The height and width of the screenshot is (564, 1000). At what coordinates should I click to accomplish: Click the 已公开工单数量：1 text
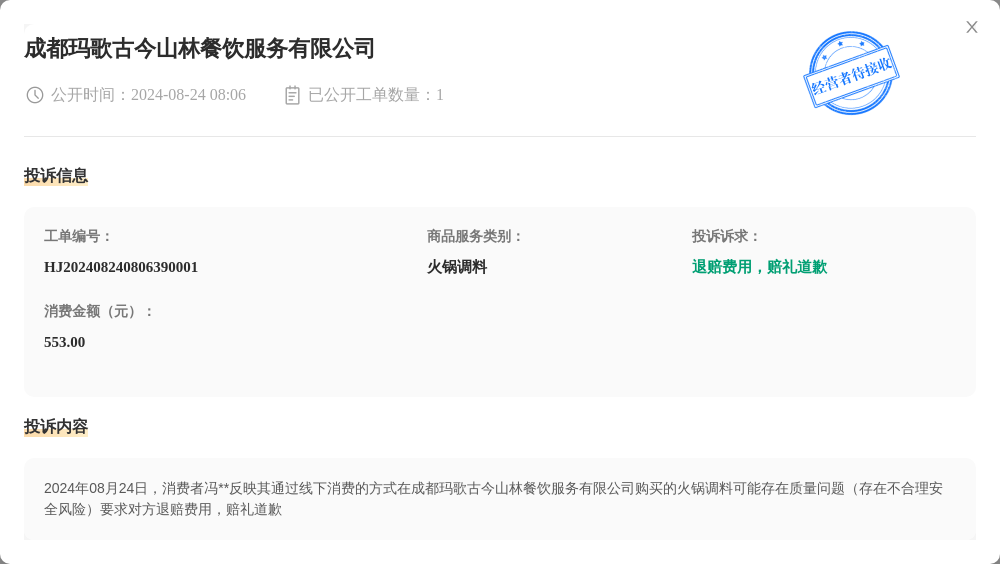[x=376, y=95]
